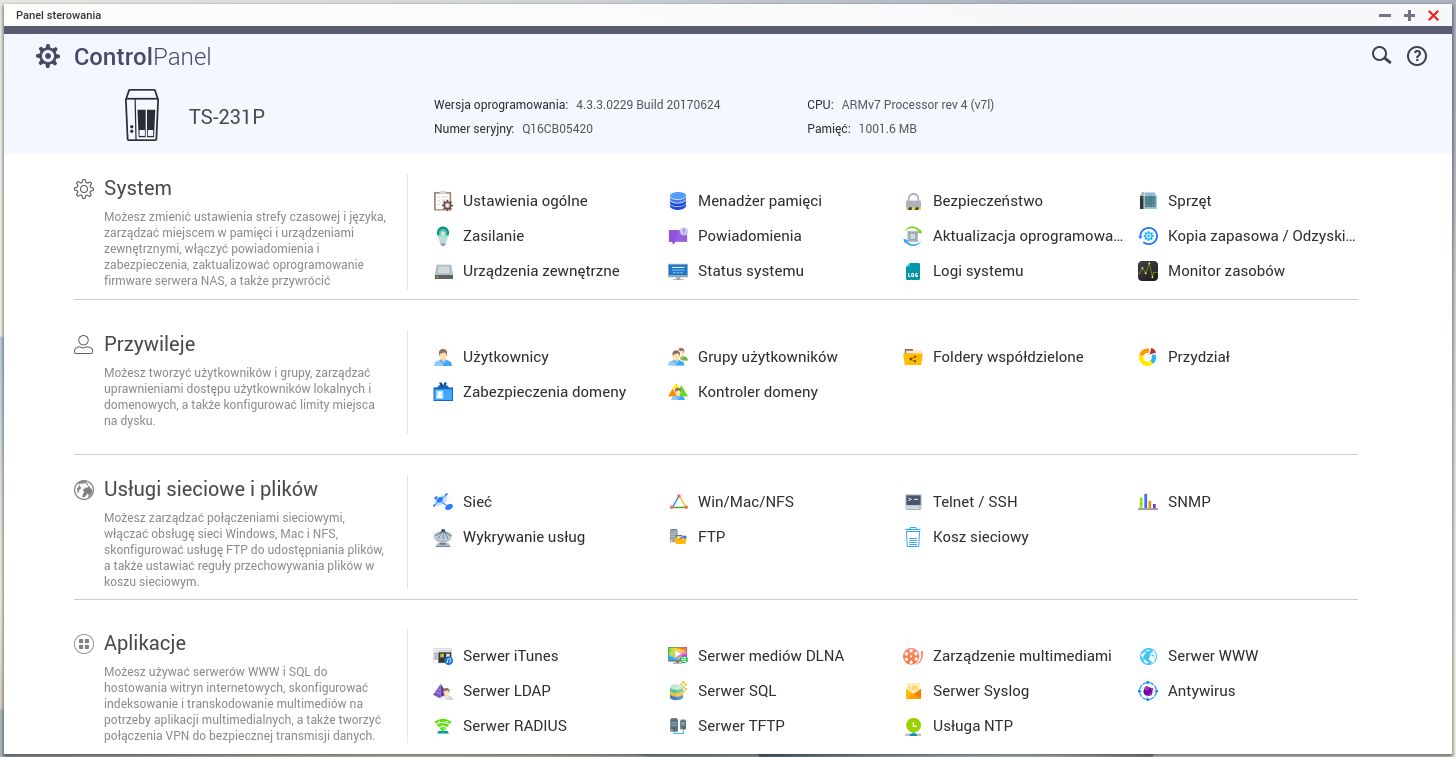The image size is (1456, 757).
Task: Open Monitor zasobów icon
Action: click(1148, 271)
